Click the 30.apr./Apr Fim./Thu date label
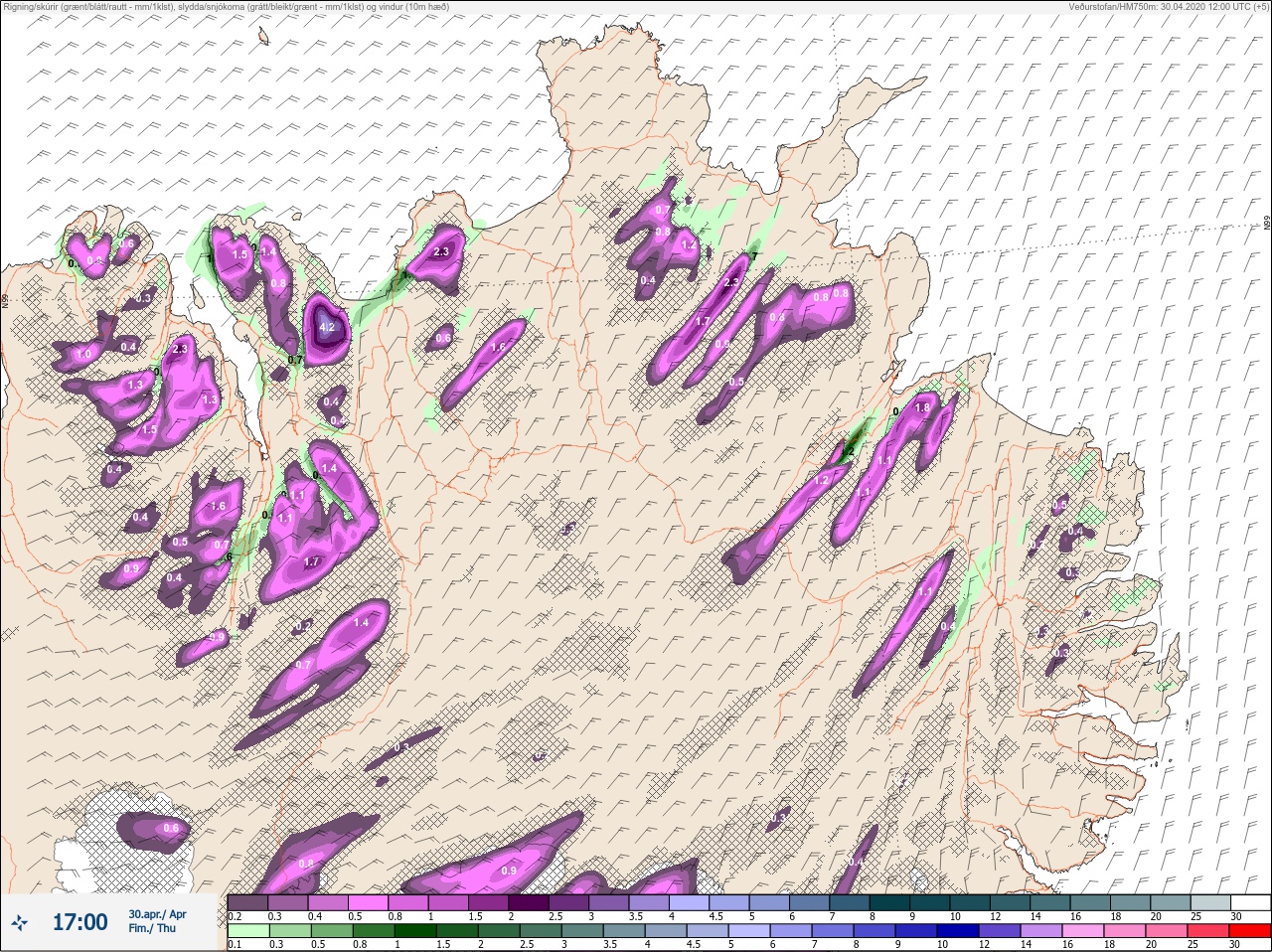1272x952 pixels. 157,921
